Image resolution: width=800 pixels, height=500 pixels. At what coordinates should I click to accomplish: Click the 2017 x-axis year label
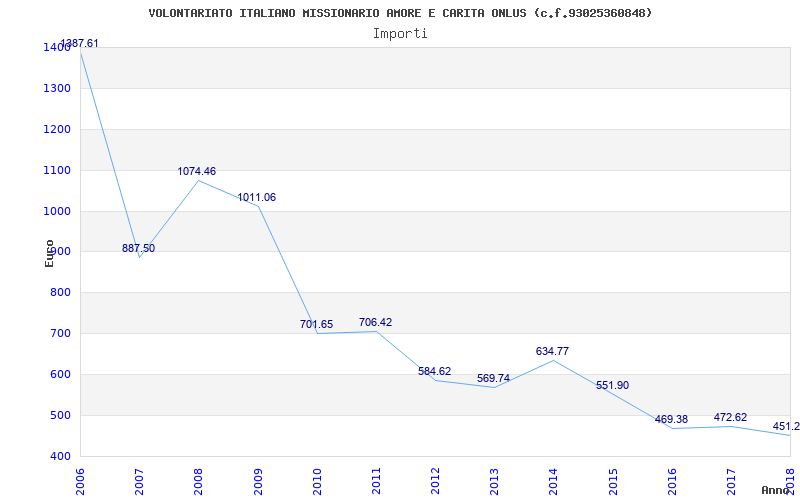[x=731, y=481]
